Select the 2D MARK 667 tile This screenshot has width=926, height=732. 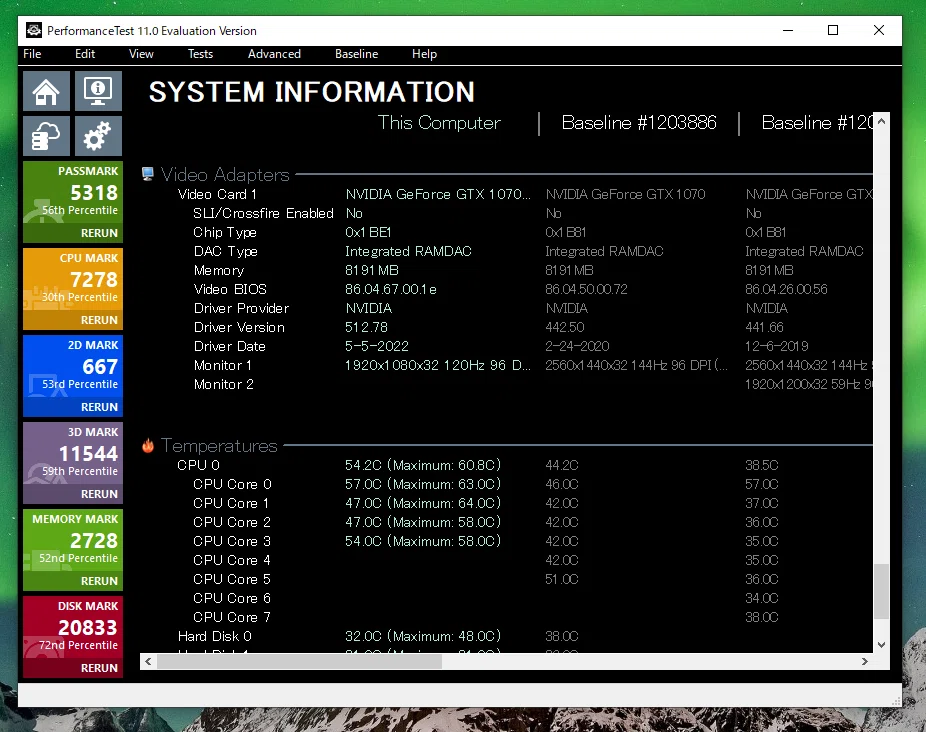73,375
